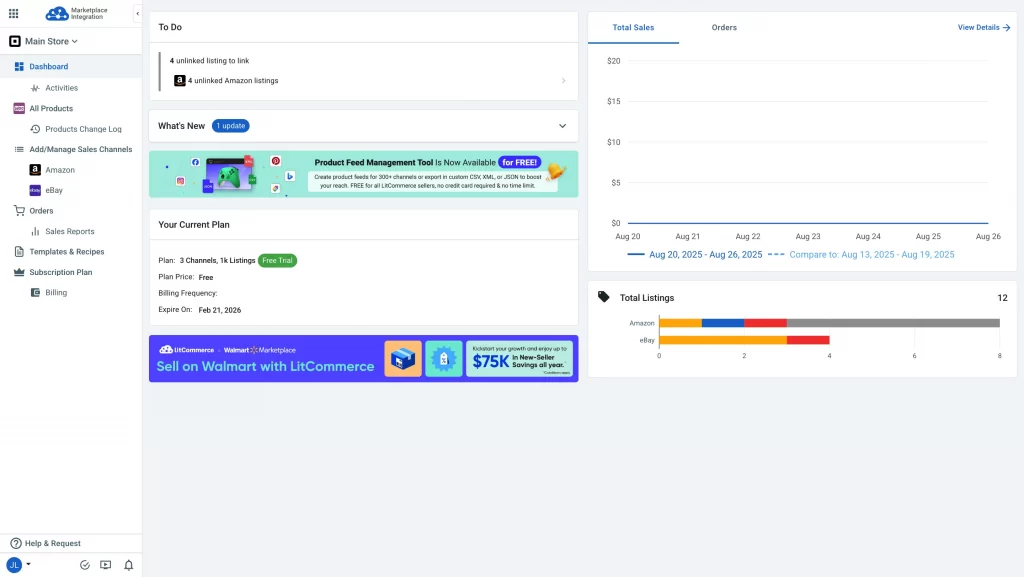
Task: Click the Dashboard grid icon
Action: point(19,67)
